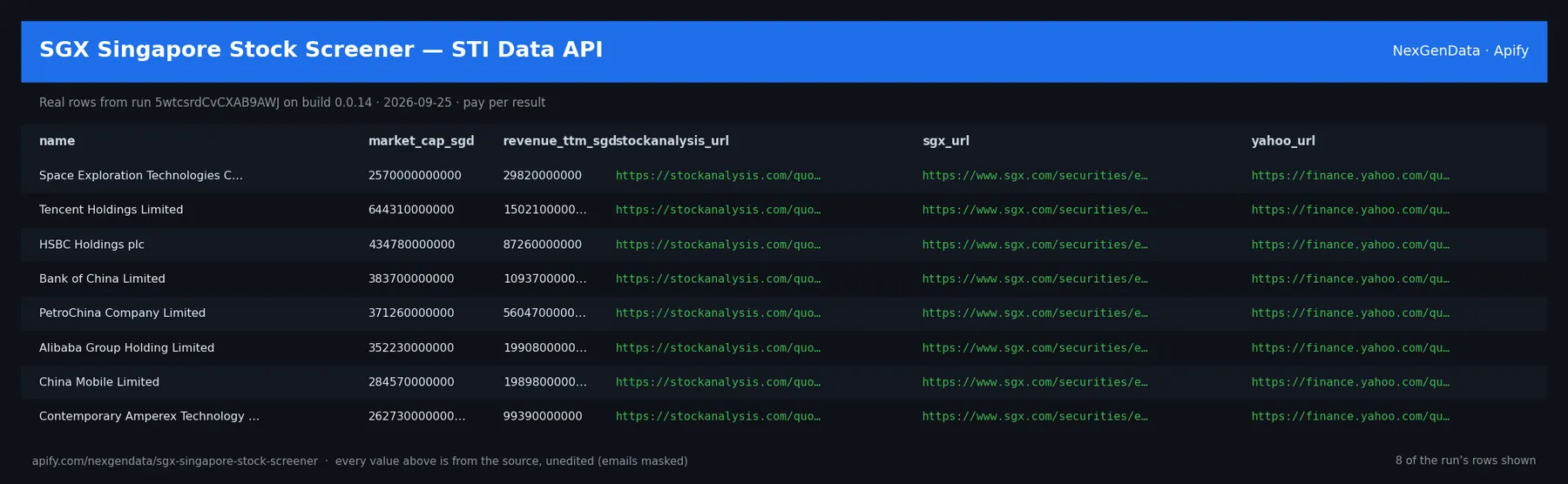This screenshot has width=1568, height=484.
Task: Open SGX securities link for Contemporary Amperex
Action: [x=1035, y=416]
